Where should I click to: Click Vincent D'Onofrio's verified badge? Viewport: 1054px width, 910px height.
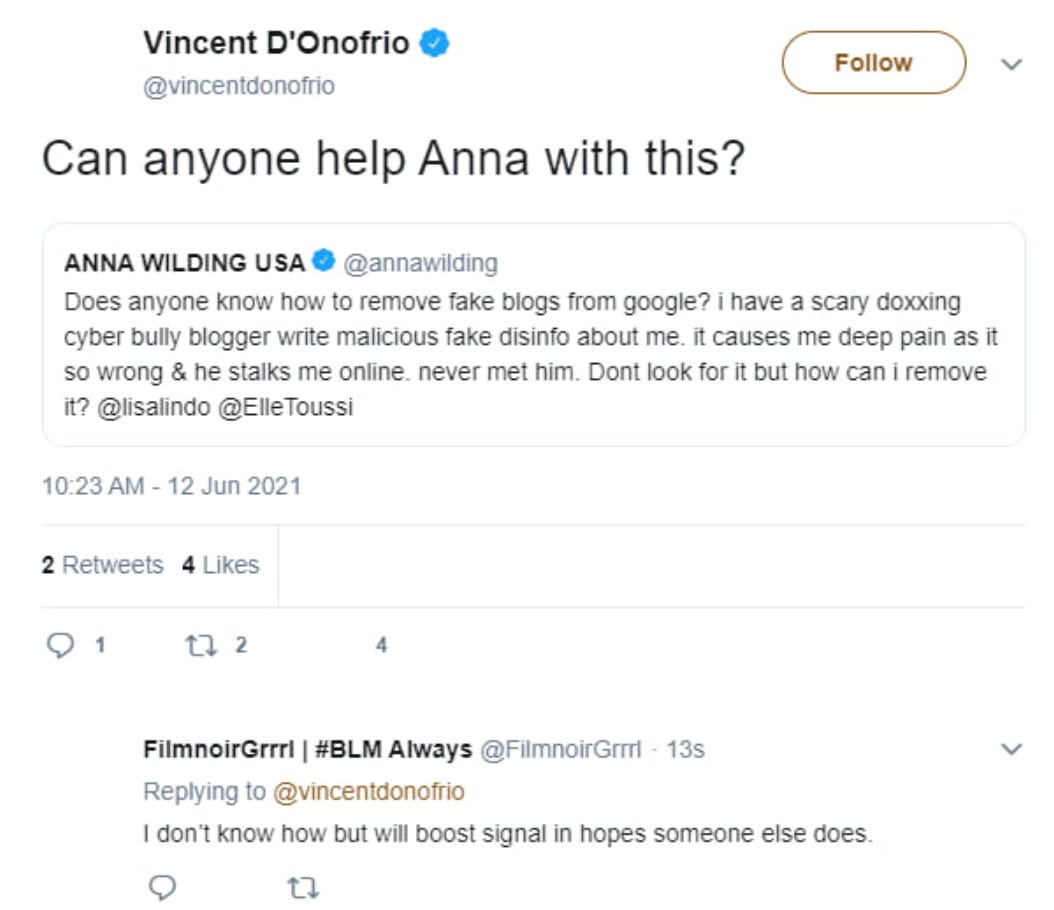434,43
